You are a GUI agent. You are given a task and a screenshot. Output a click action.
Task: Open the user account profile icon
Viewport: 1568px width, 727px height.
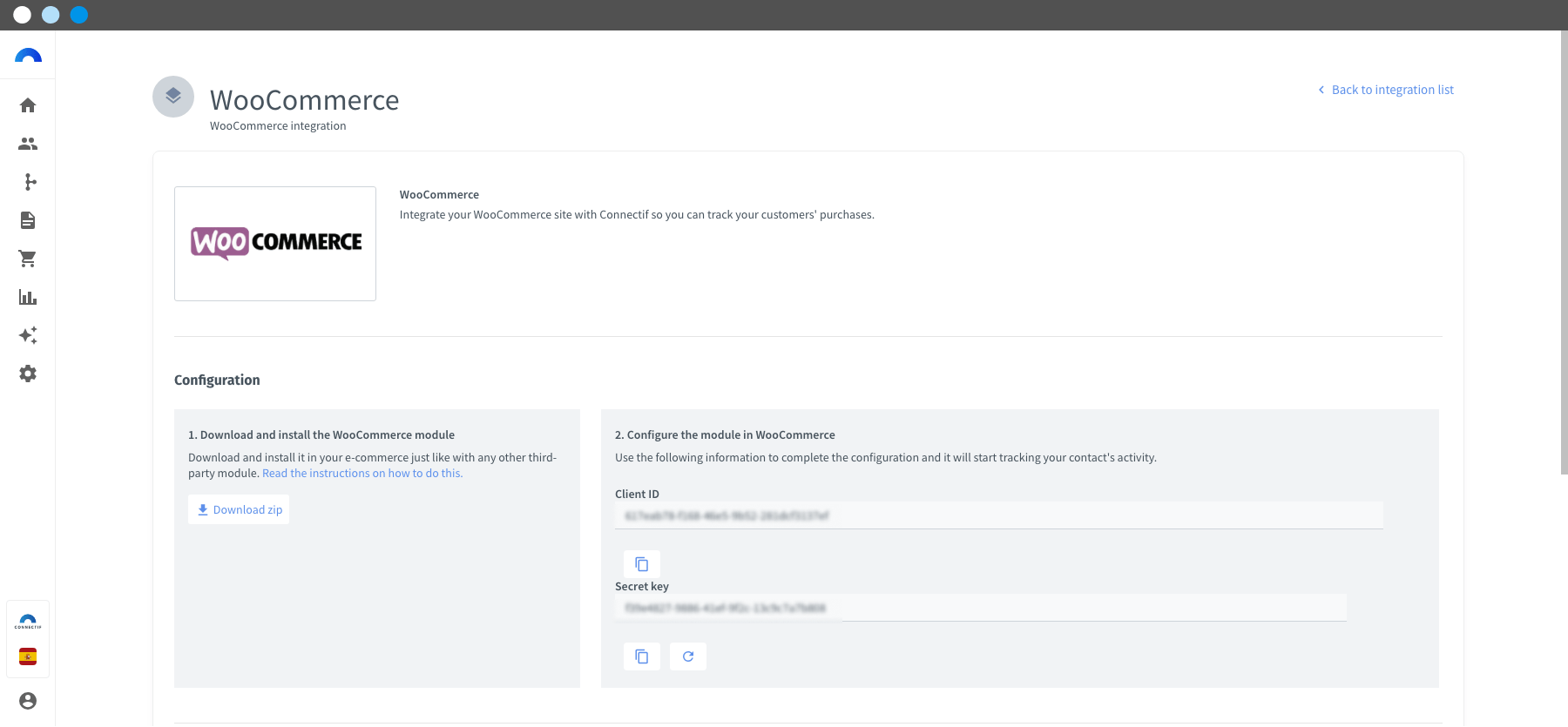point(28,701)
